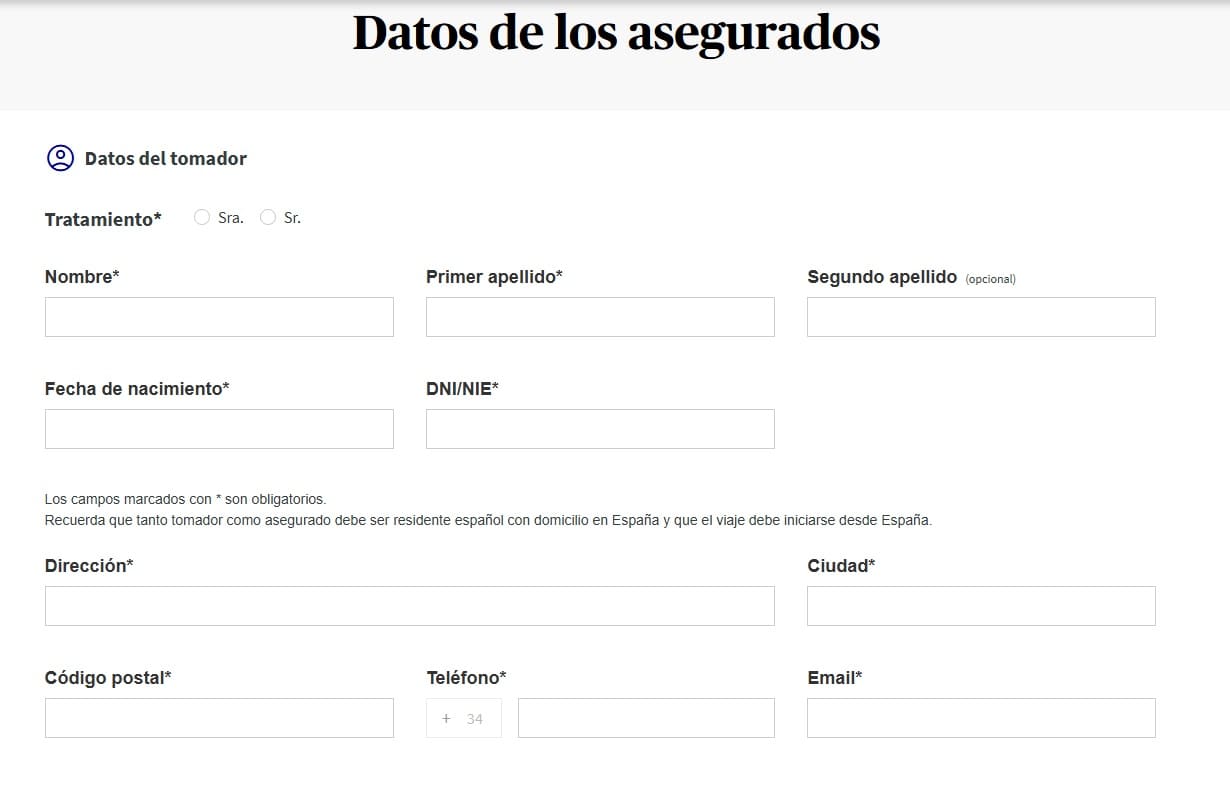Click the Código postal* label

click(x=108, y=677)
